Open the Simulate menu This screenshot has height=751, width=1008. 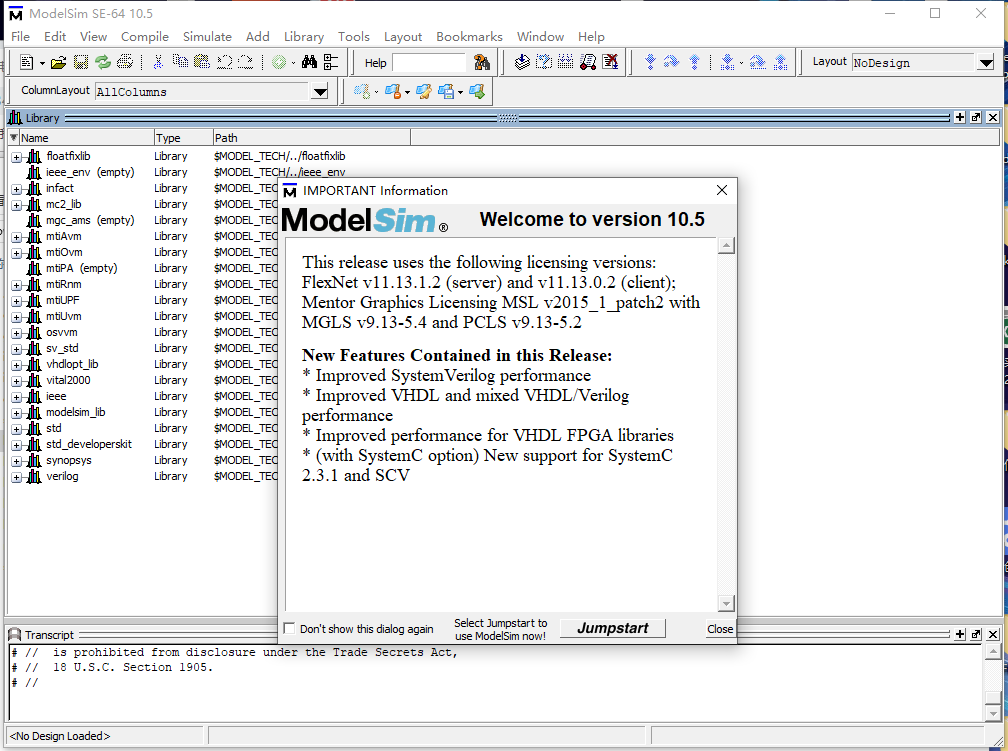coord(207,36)
